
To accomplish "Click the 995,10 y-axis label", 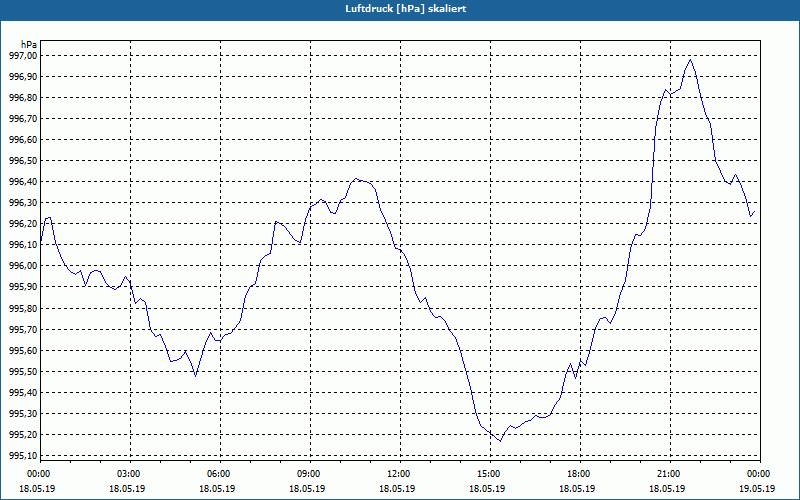I will [x=21, y=456].
